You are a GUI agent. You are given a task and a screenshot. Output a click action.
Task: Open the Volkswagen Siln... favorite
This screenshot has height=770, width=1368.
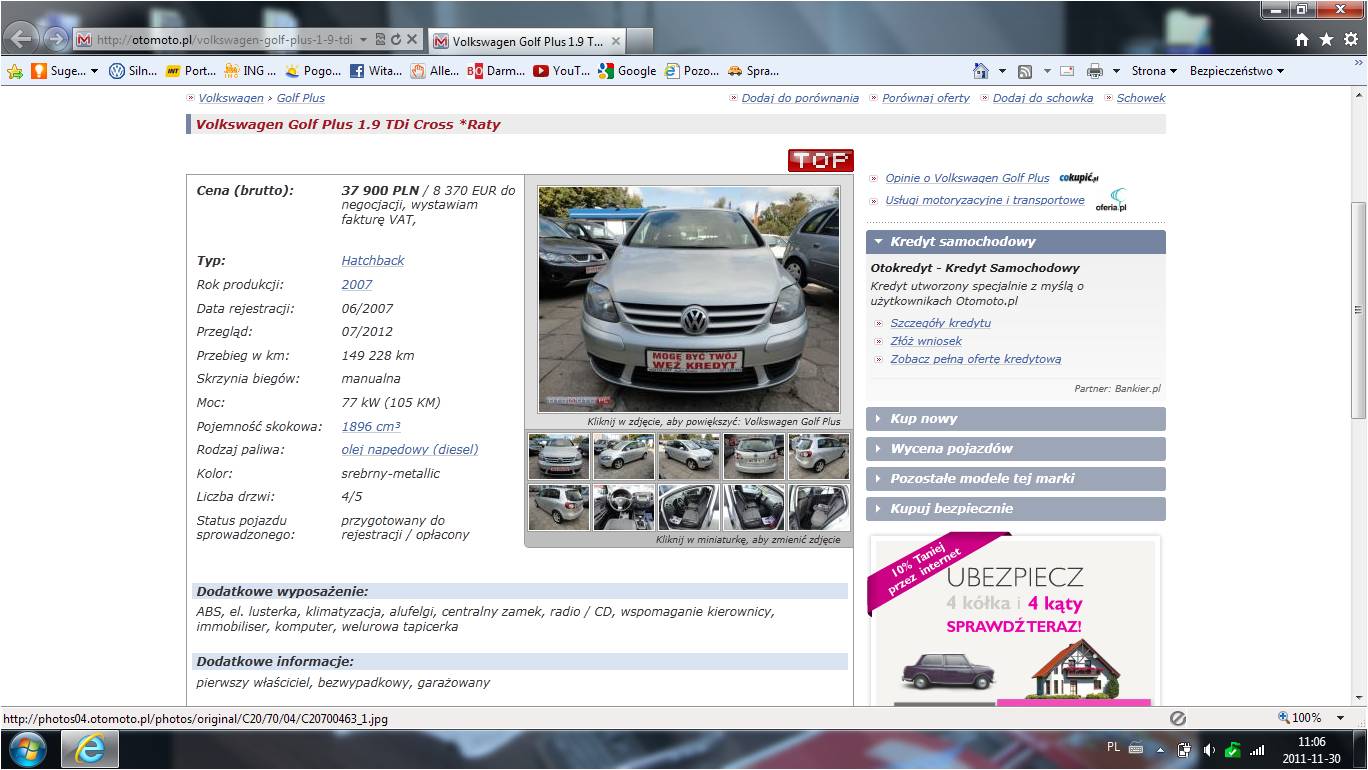point(133,71)
